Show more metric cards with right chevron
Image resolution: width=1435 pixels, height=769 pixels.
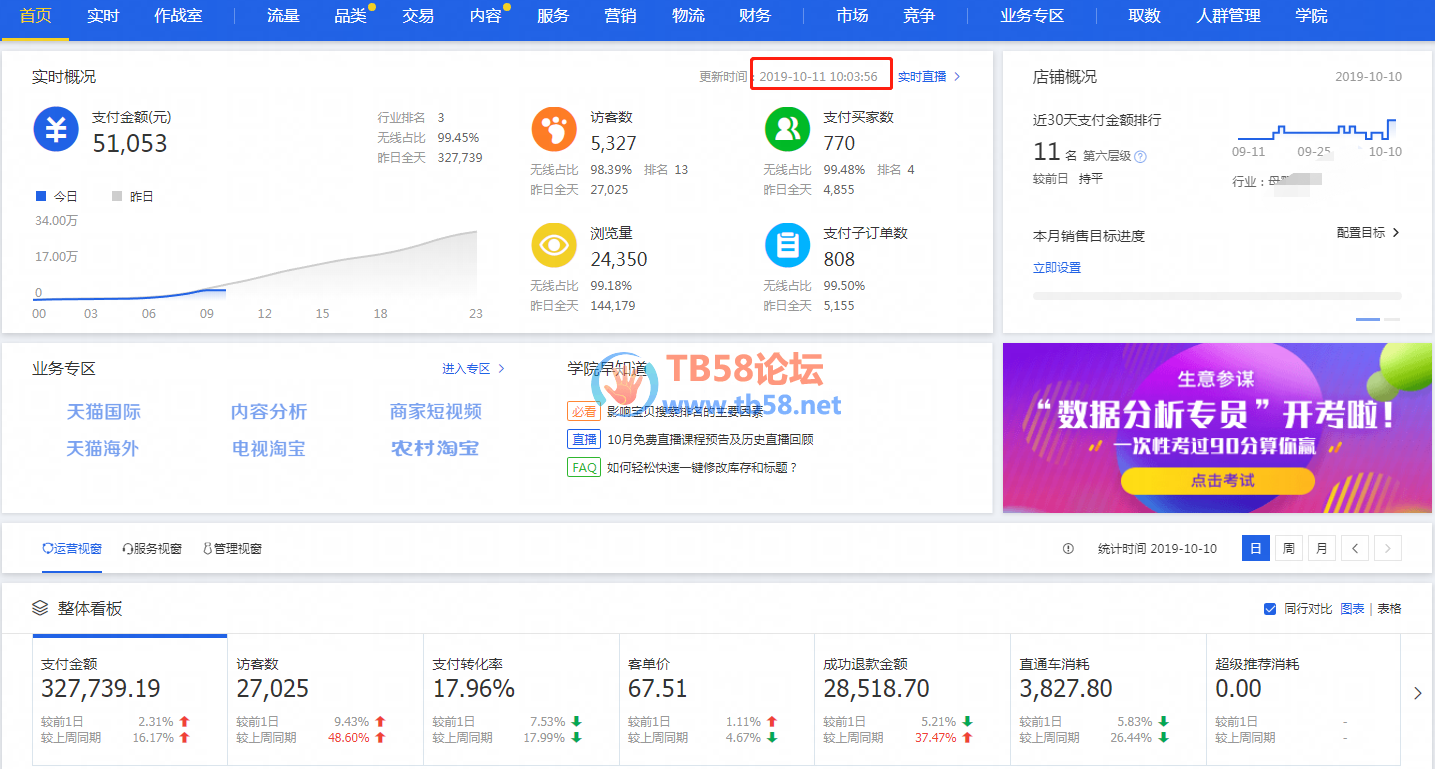[x=1418, y=693]
